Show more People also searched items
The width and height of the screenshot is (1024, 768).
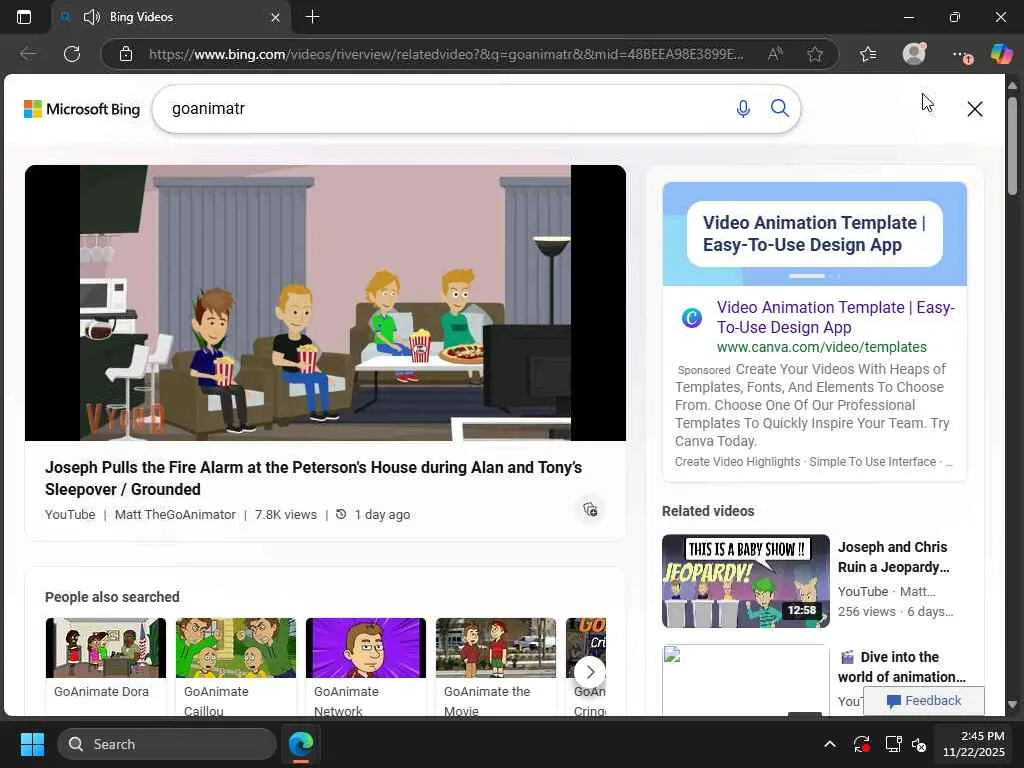590,671
